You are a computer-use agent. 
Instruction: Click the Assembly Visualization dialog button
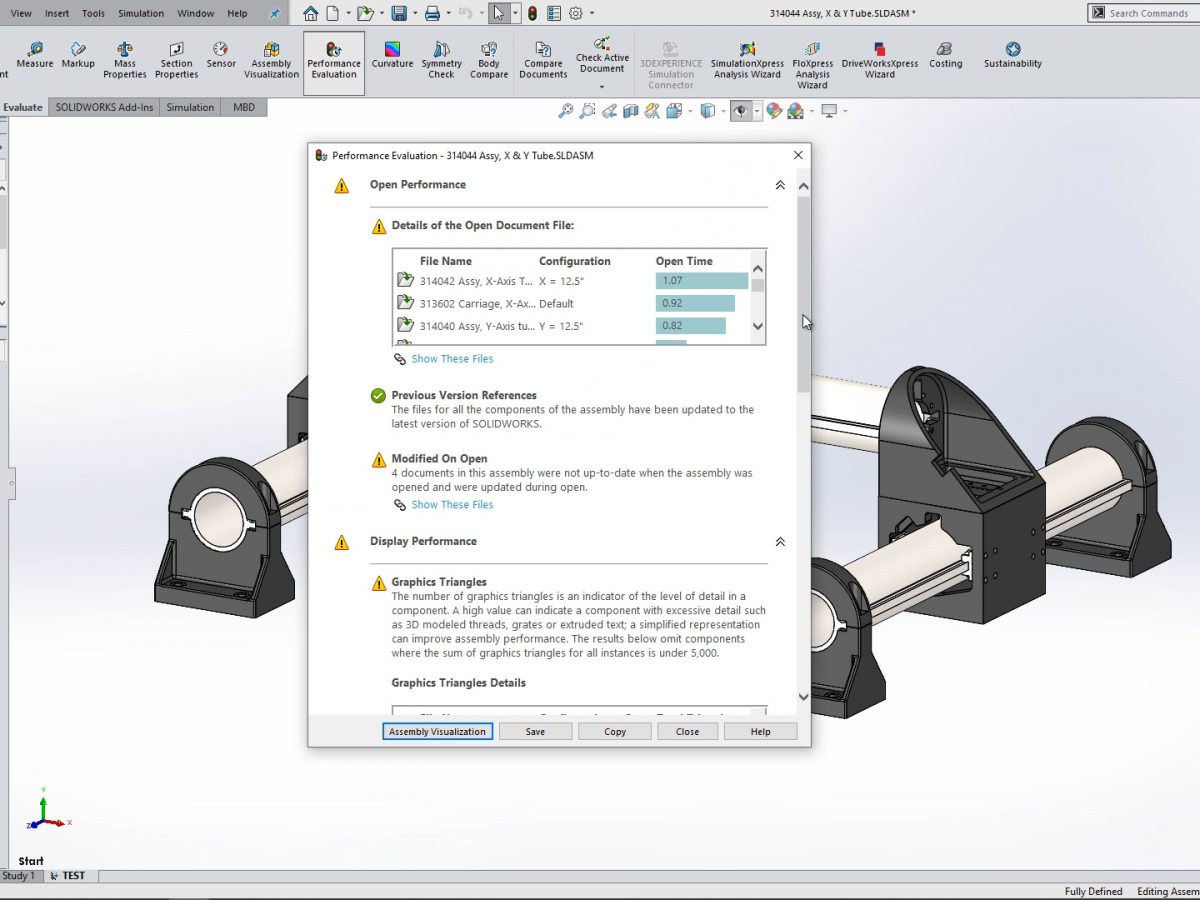(437, 731)
